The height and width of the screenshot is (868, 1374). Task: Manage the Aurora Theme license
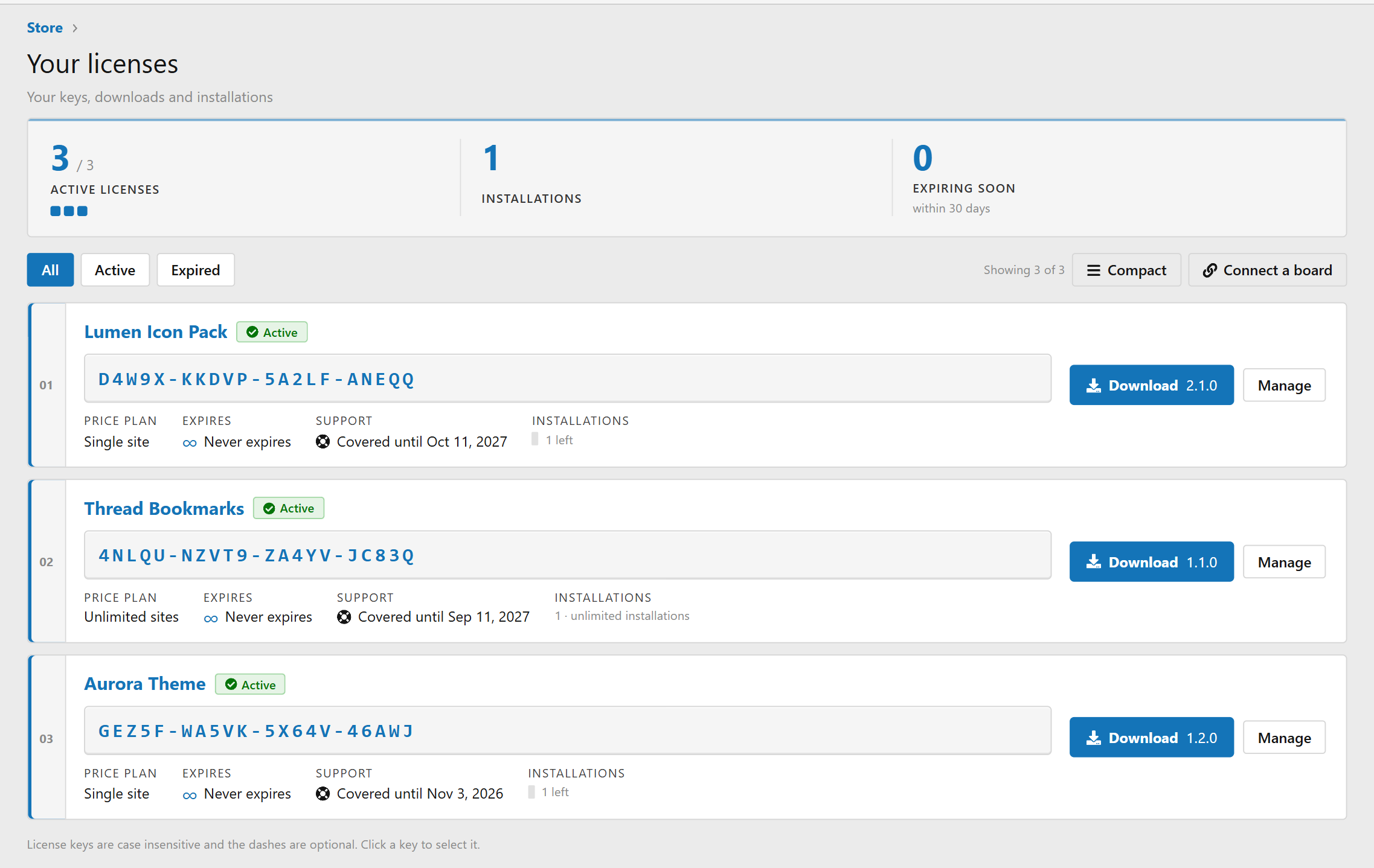click(x=1284, y=738)
